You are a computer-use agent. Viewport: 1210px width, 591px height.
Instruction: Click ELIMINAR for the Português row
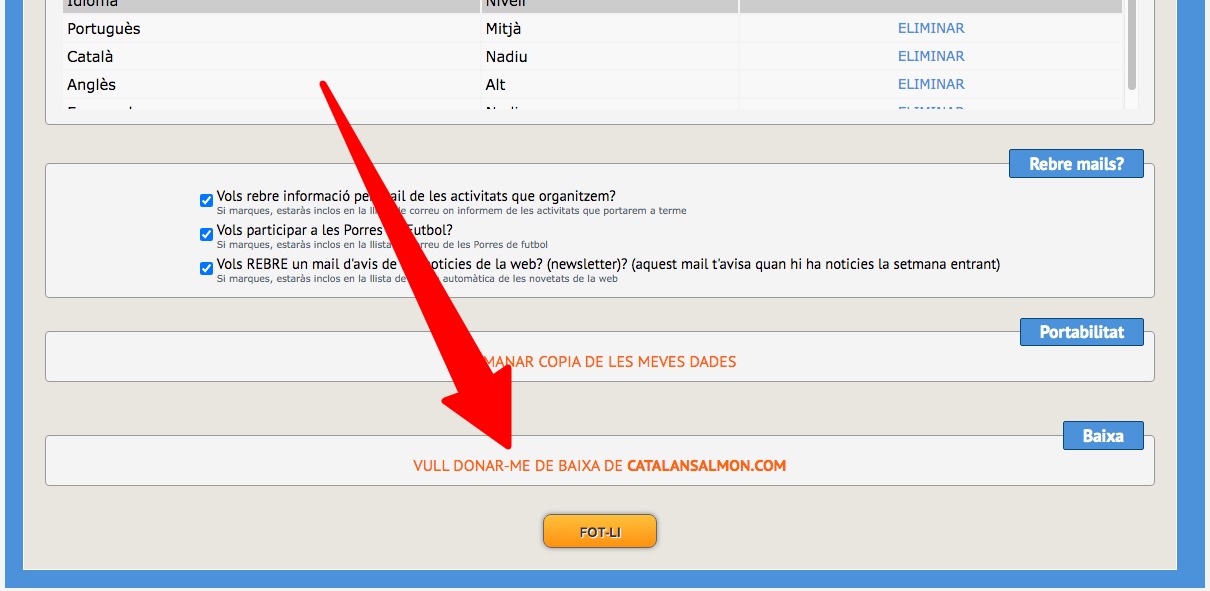point(931,28)
